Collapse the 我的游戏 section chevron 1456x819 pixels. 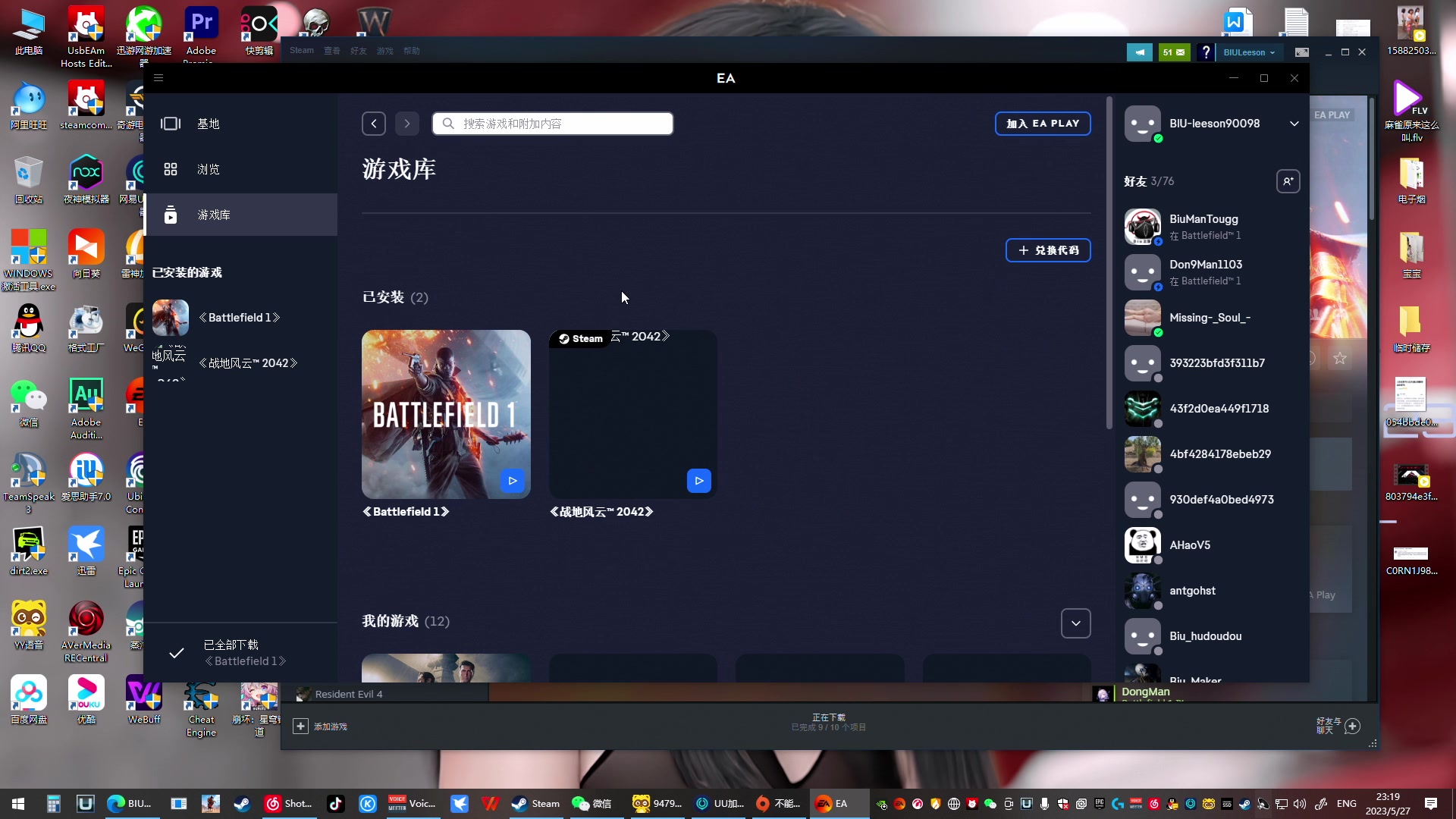pyautogui.click(x=1075, y=623)
